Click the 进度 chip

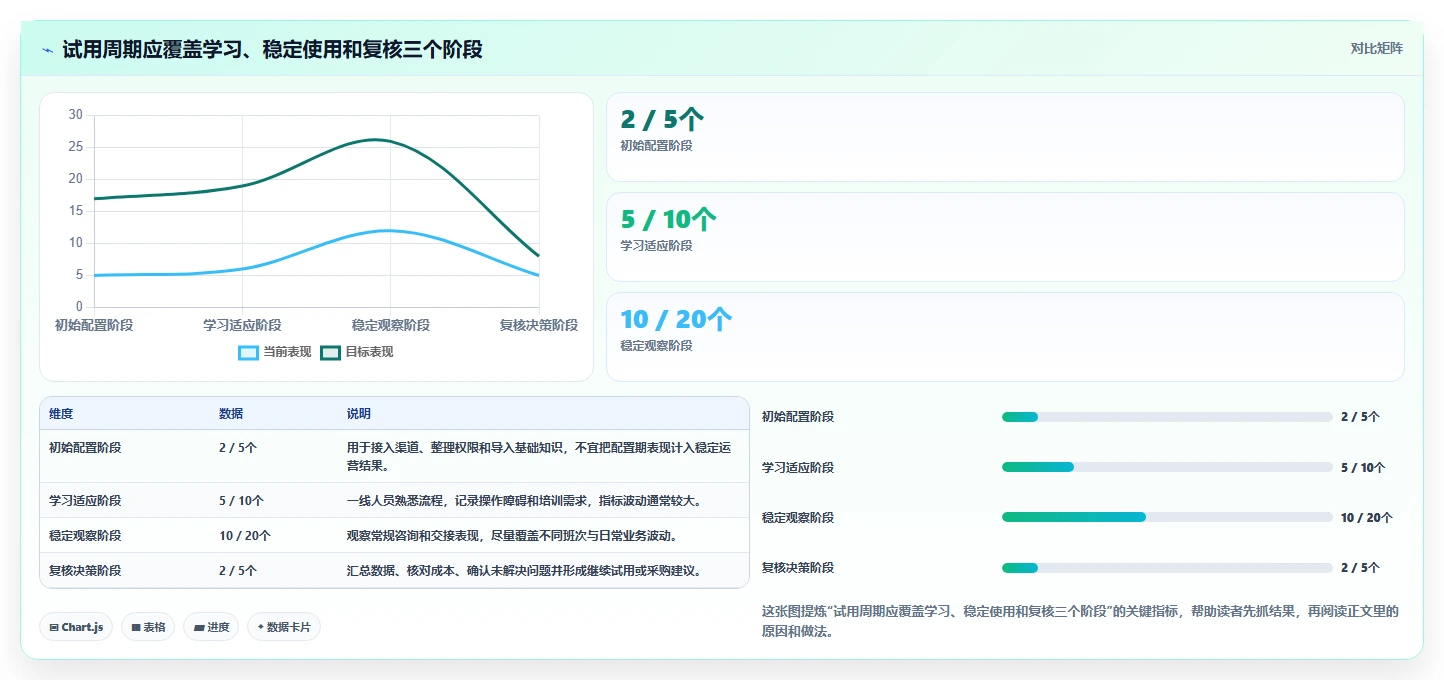(x=211, y=627)
